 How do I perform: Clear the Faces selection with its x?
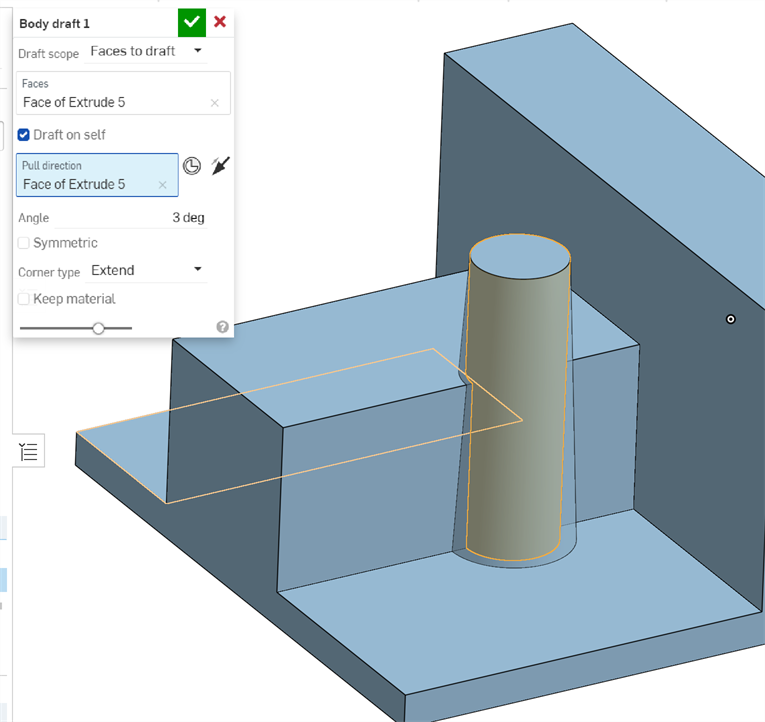pyautogui.click(x=214, y=103)
